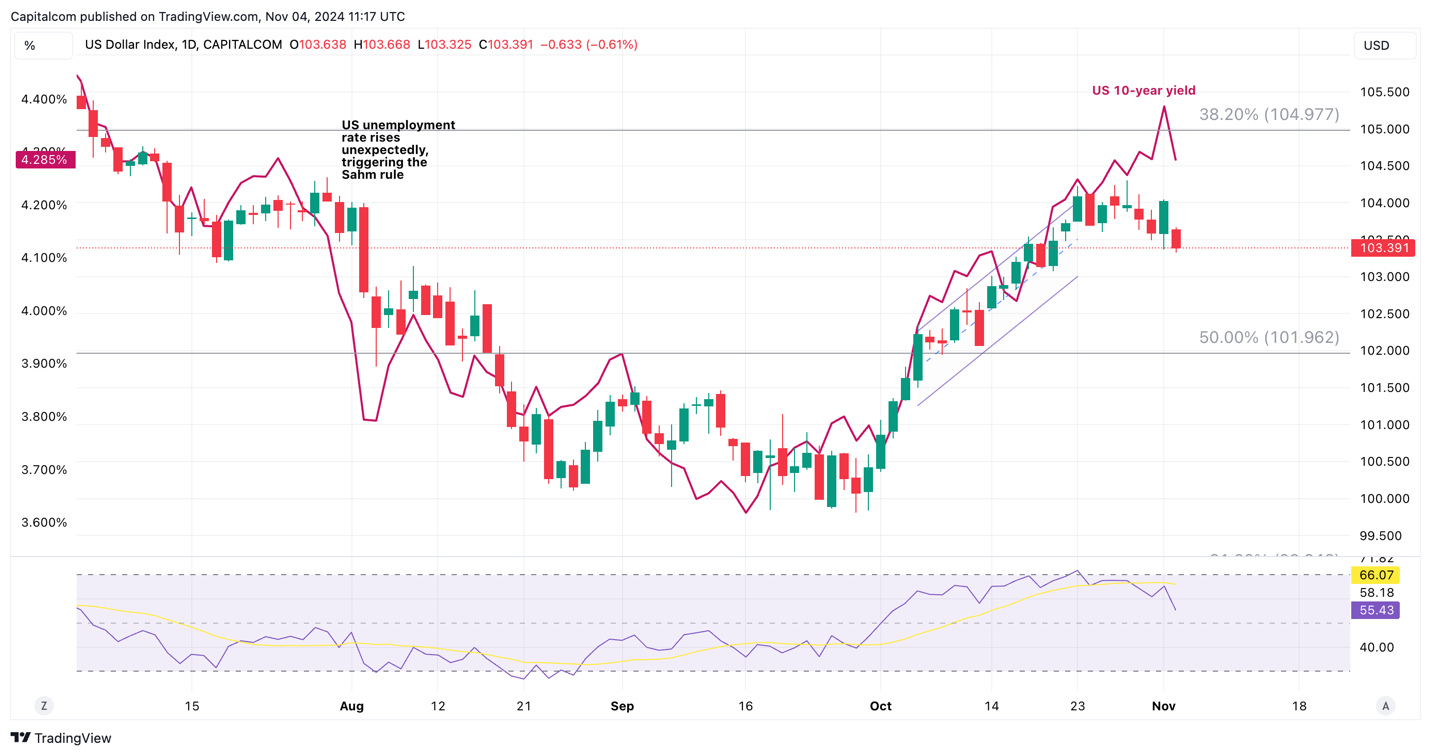The image size is (1431, 756).
Task: Open the USD currency selector
Action: pos(1385,45)
